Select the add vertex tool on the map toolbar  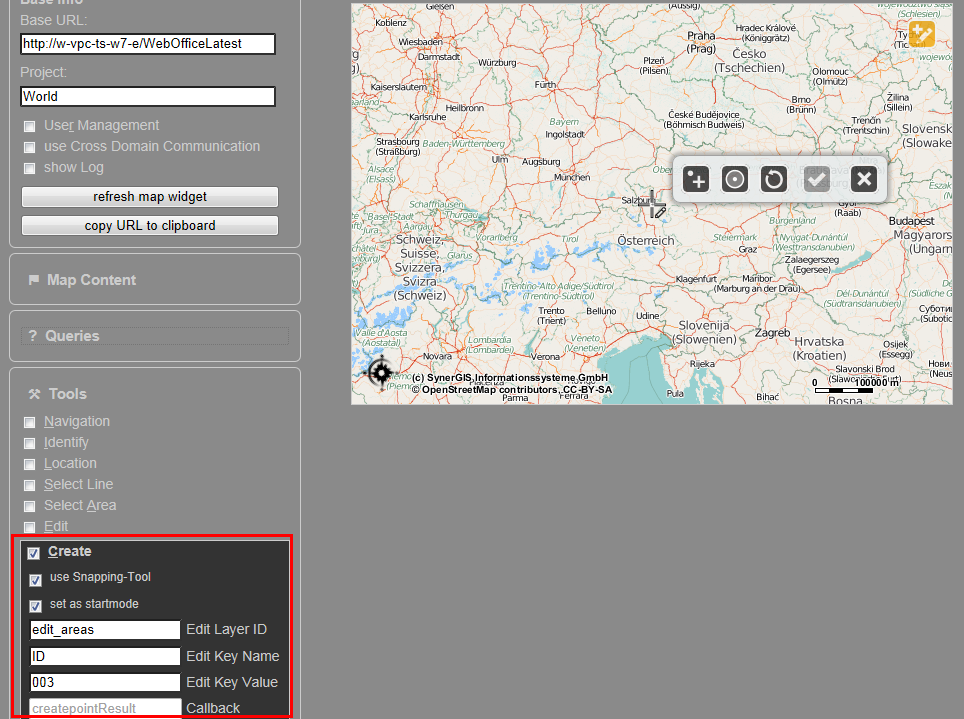click(695, 178)
